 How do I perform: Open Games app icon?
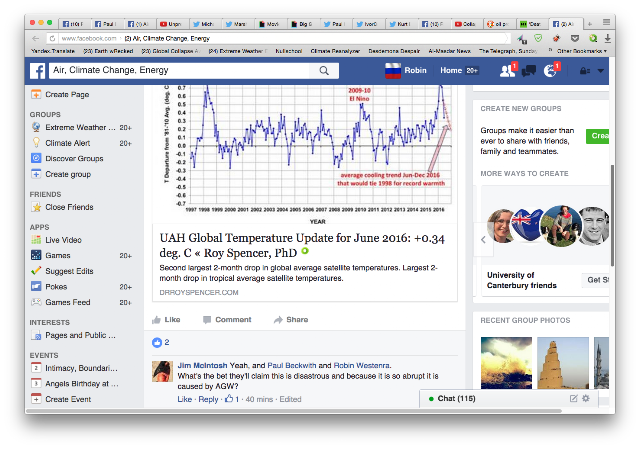click(x=36, y=256)
